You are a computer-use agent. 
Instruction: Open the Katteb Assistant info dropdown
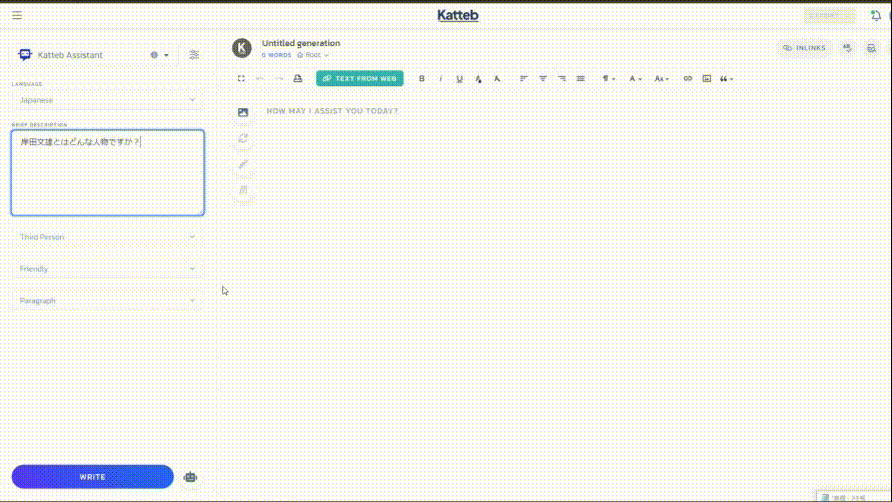[x=159, y=55]
